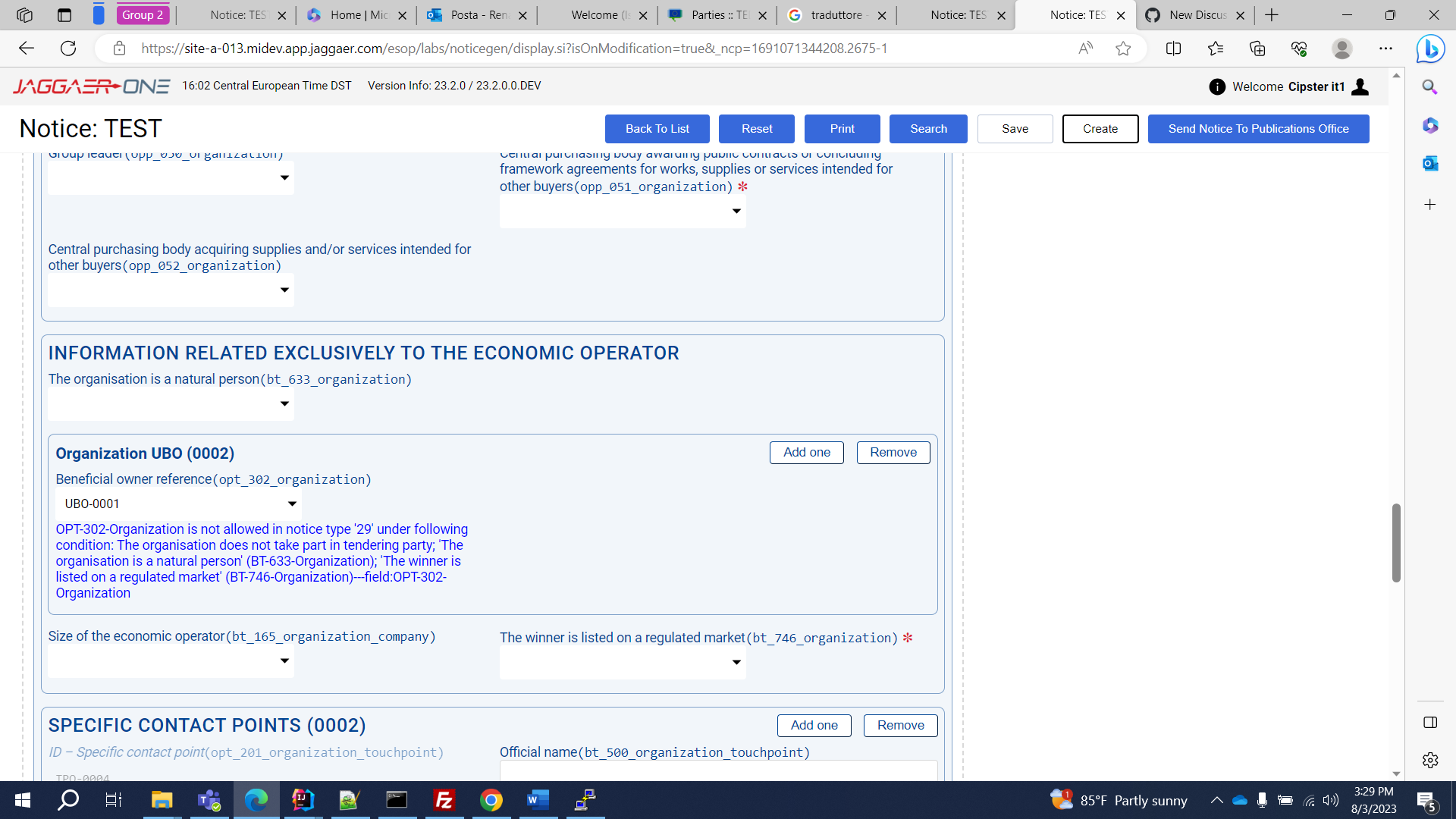Open Microsoft 365 from the sidebar
This screenshot has height=819, width=1456.
point(1430,126)
